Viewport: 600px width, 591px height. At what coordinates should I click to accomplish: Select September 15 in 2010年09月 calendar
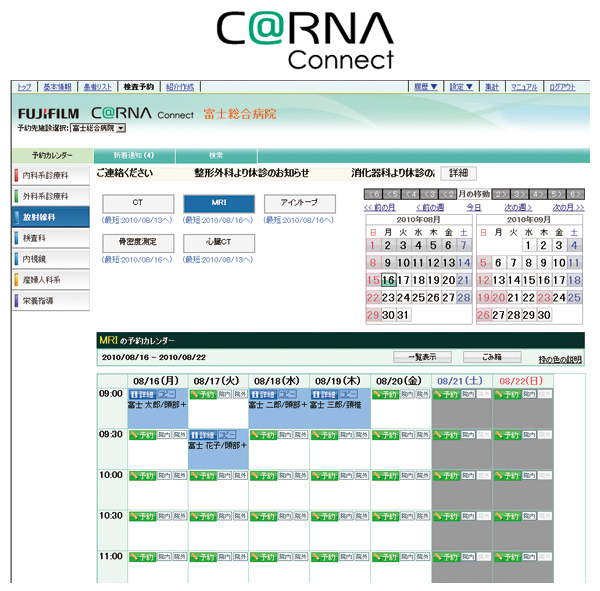point(529,280)
